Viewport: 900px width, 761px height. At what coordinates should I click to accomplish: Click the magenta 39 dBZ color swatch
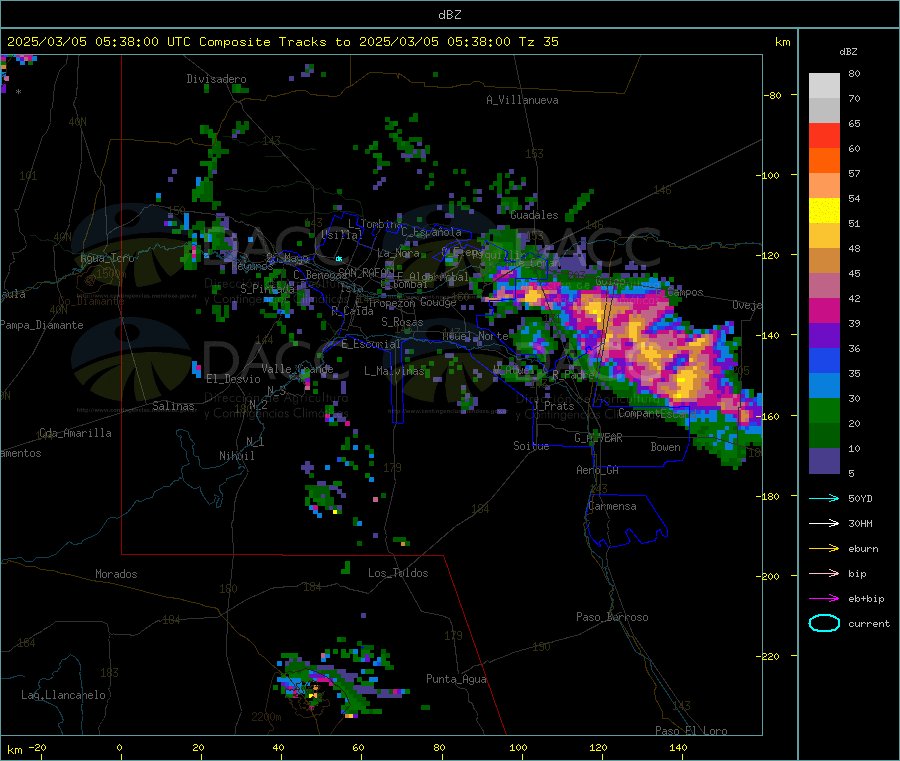[x=824, y=310]
